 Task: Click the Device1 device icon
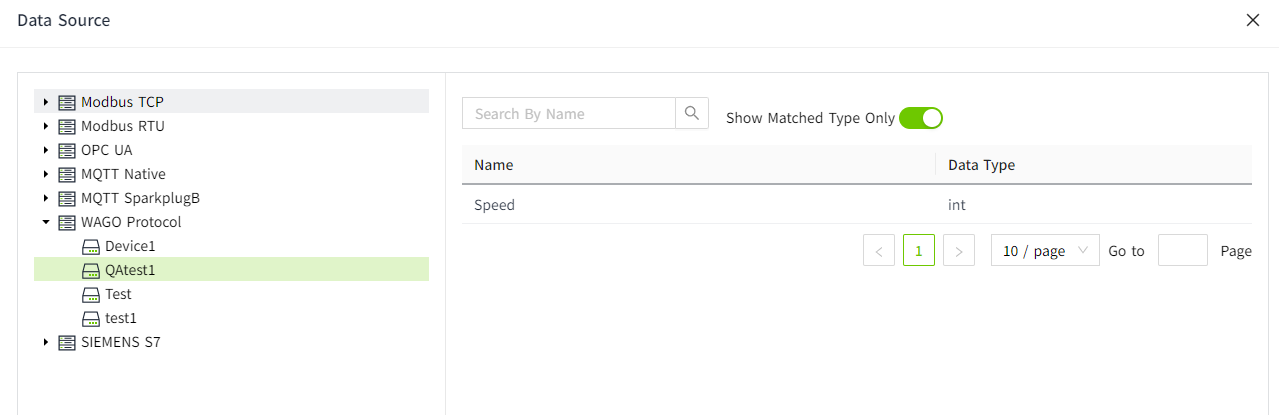[x=91, y=246]
